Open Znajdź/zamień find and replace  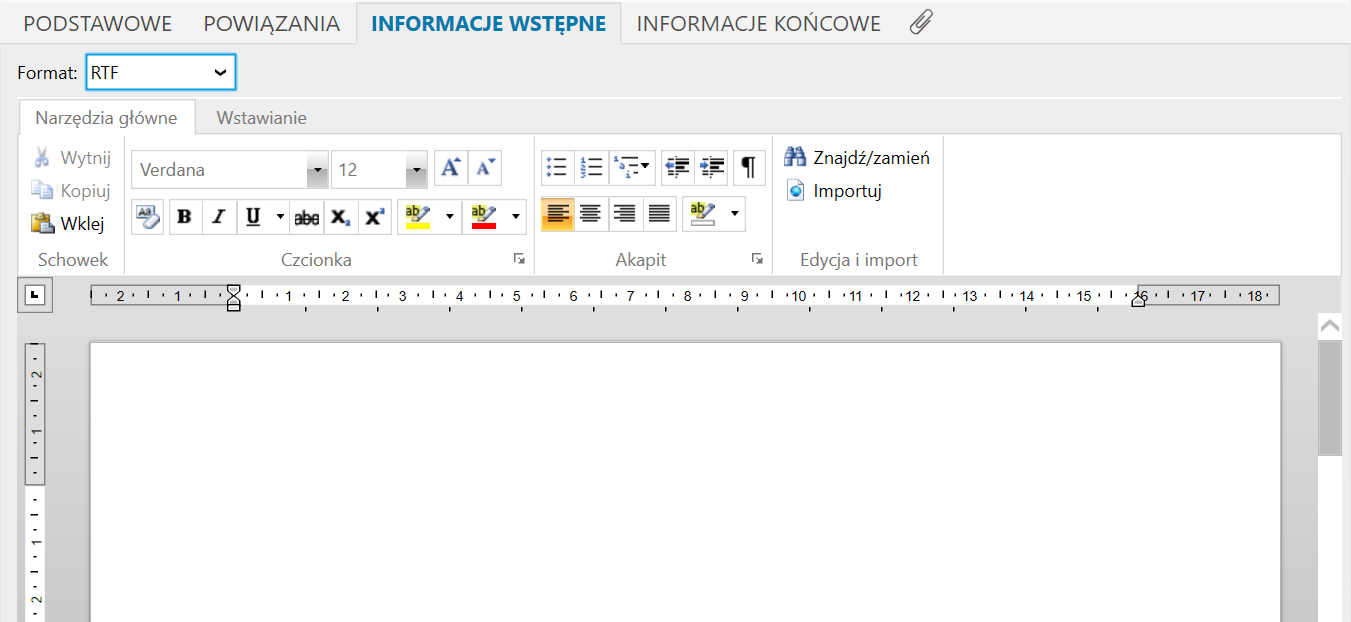point(857,158)
